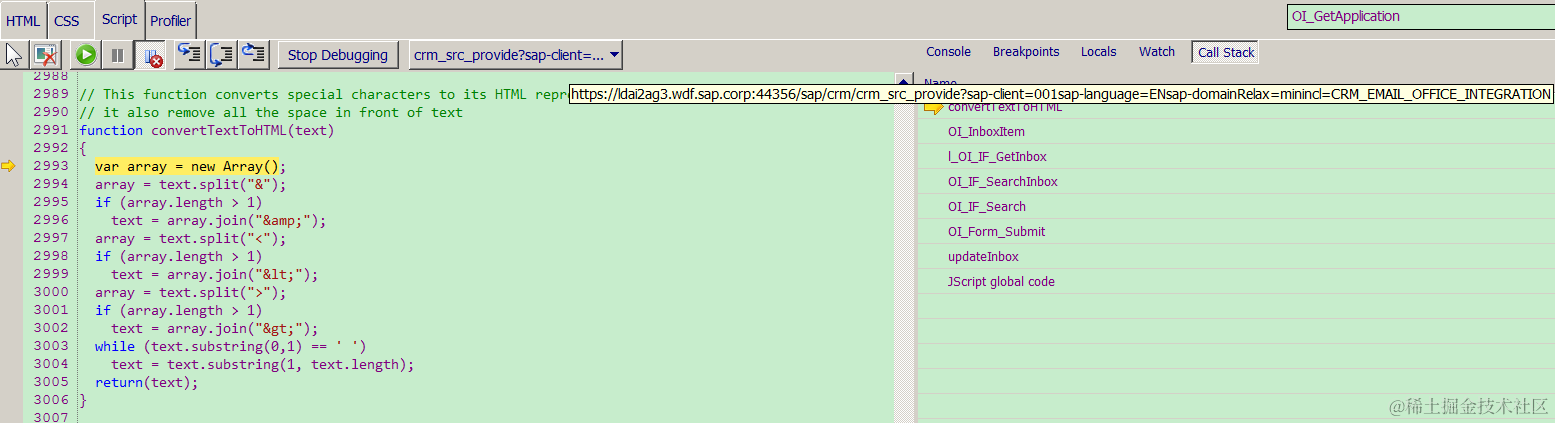Click the array = text.split(">") line
Screen dimensions: 1555x423
(x=191, y=293)
